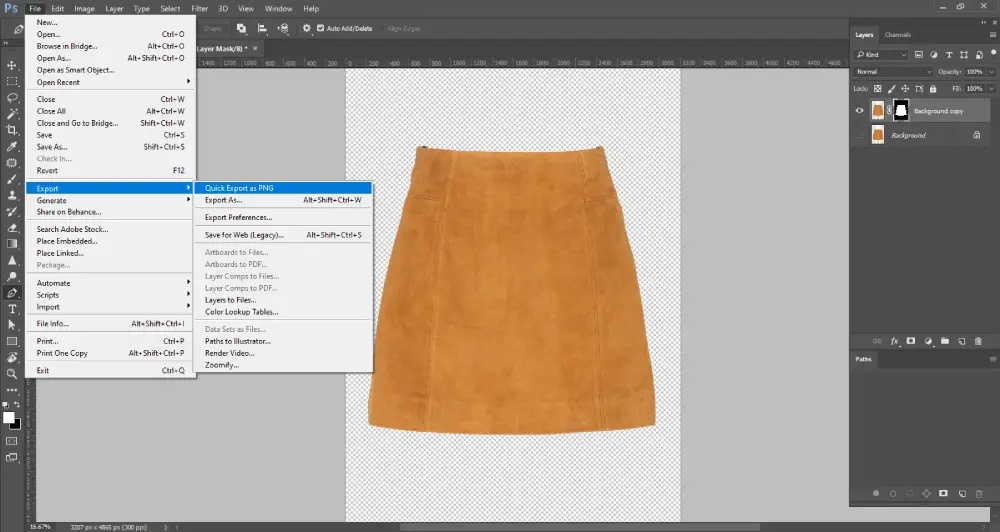Click the foreground color swatch

point(8,418)
